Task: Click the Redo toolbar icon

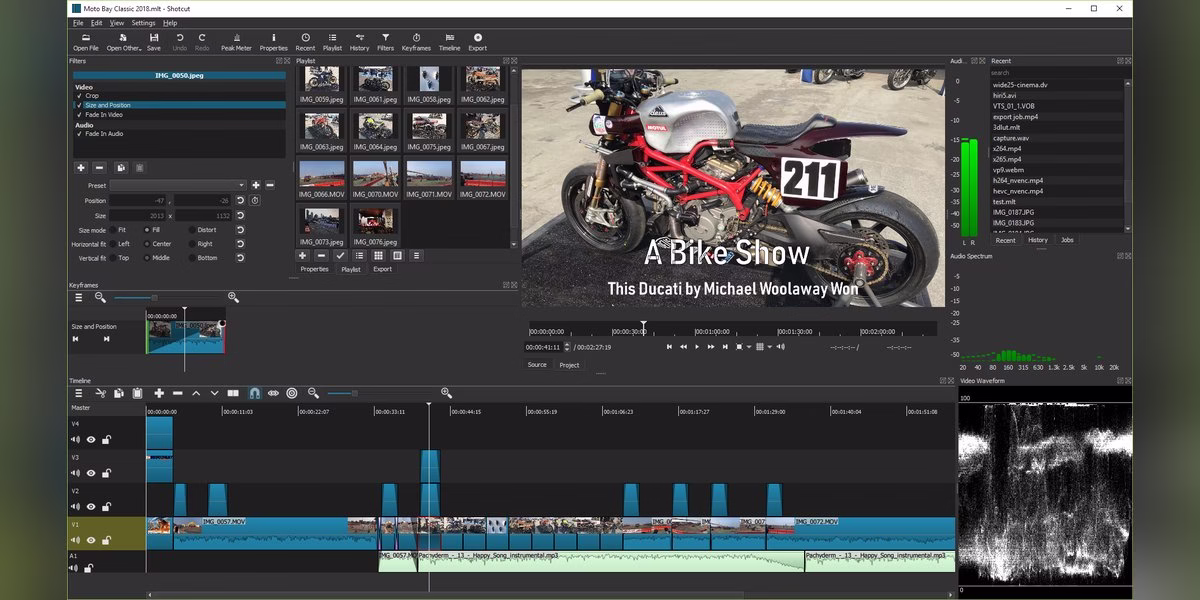Action: 202,42
